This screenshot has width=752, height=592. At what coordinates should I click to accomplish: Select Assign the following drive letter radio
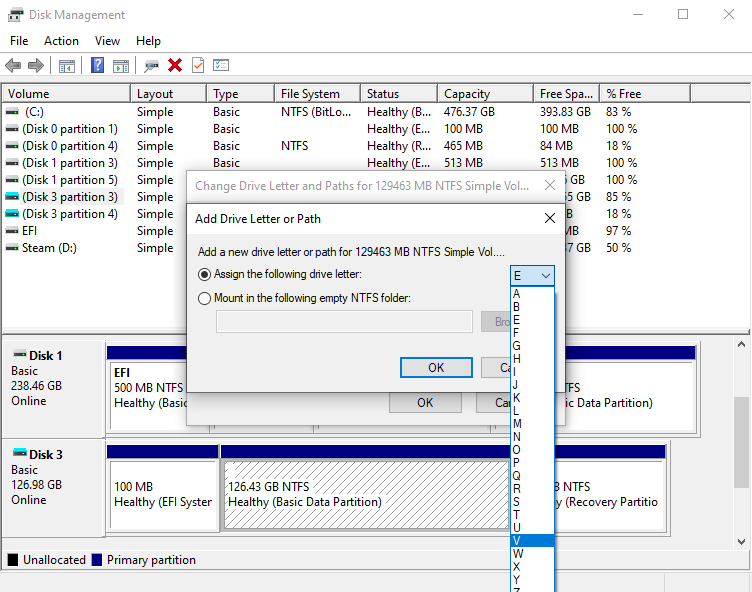point(204,274)
